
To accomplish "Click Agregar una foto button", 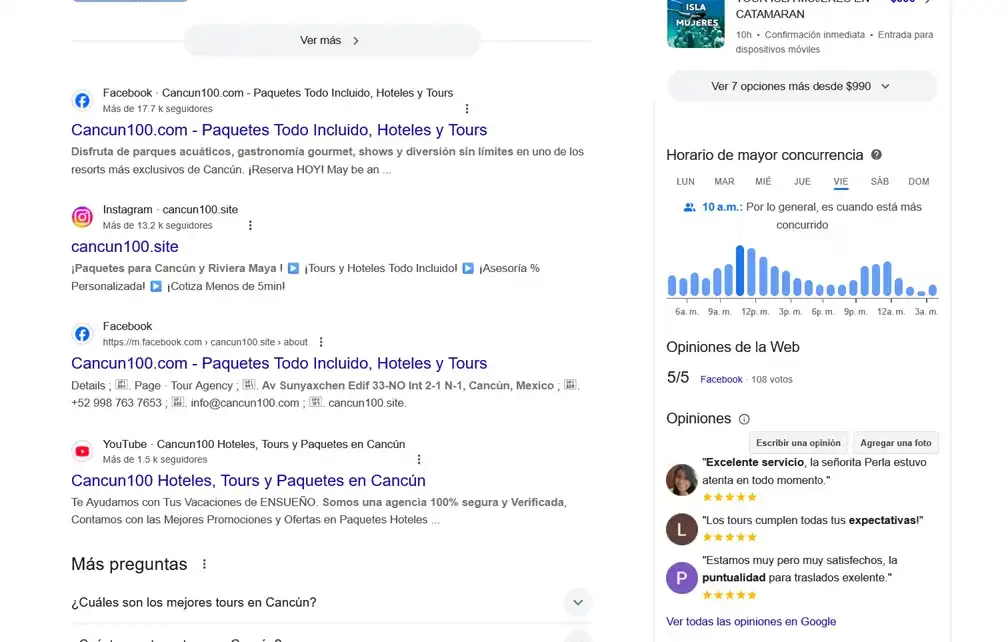I will [x=896, y=443].
